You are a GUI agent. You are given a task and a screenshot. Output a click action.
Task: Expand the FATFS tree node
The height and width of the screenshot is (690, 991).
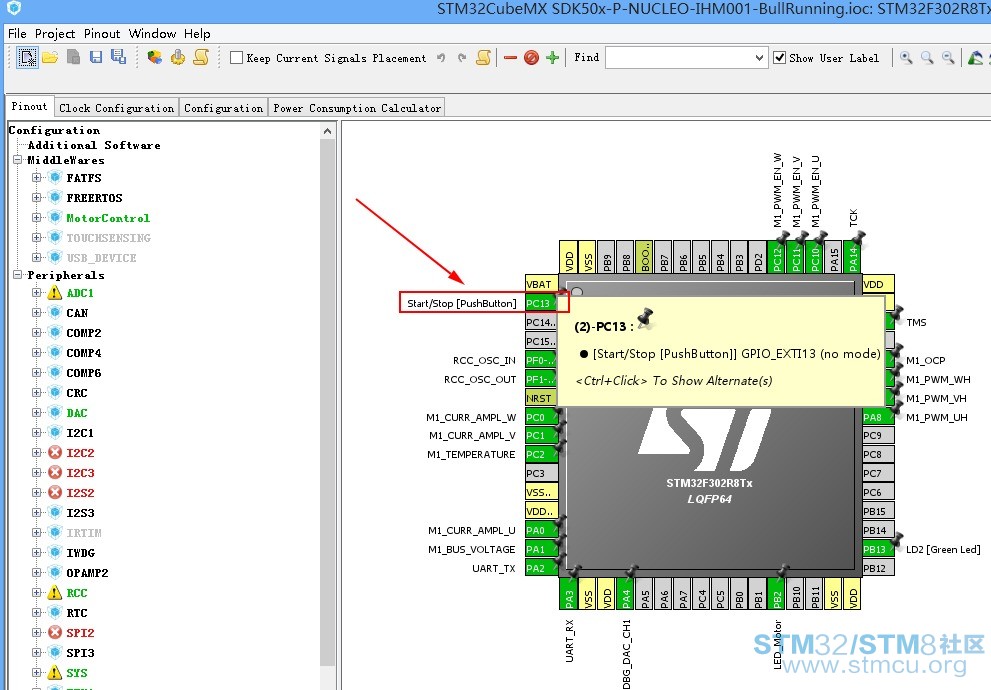(x=37, y=178)
